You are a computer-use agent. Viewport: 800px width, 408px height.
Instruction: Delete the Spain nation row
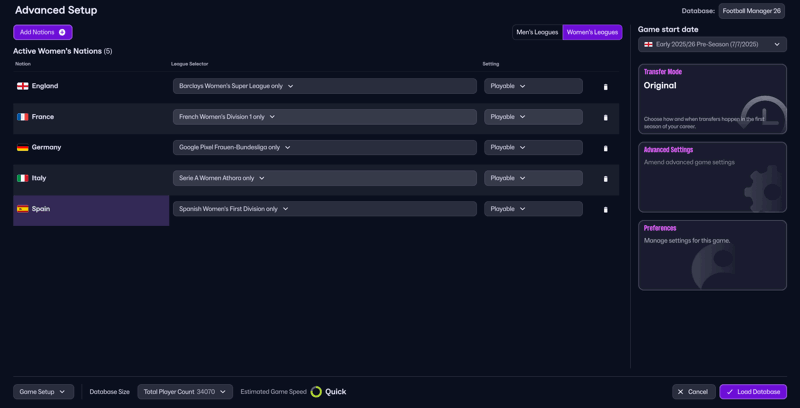(x=606, y=210)
